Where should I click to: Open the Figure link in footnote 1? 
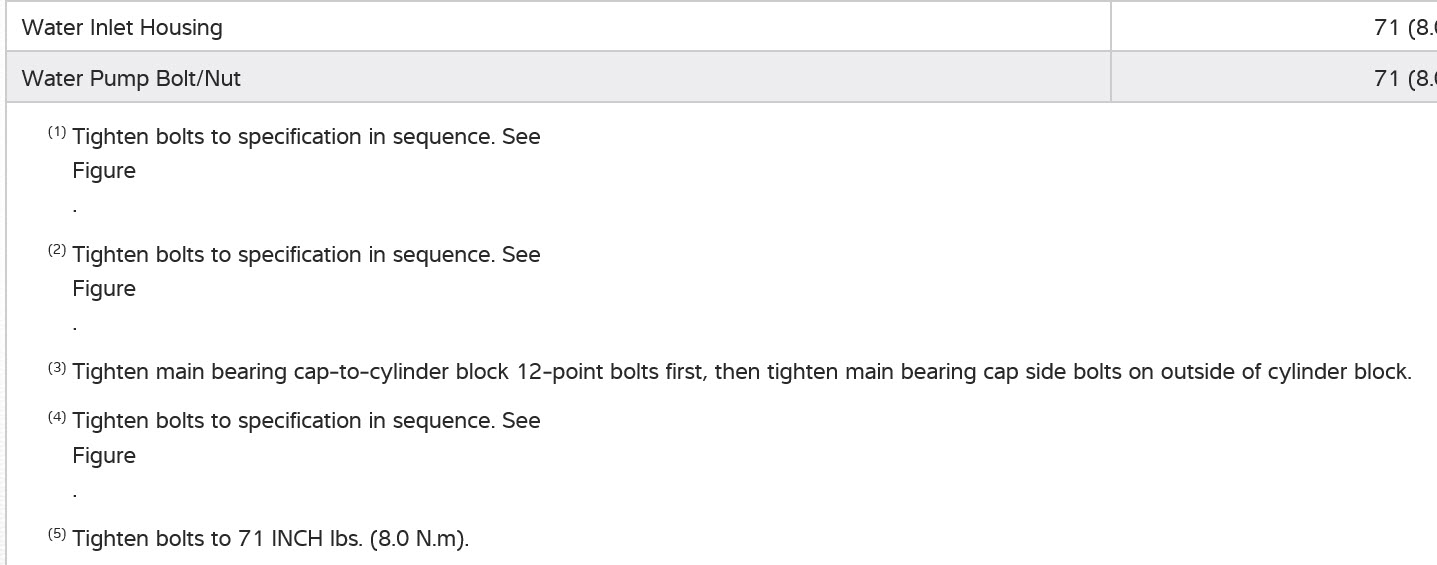pyautogui.click(x=103, y=171)
